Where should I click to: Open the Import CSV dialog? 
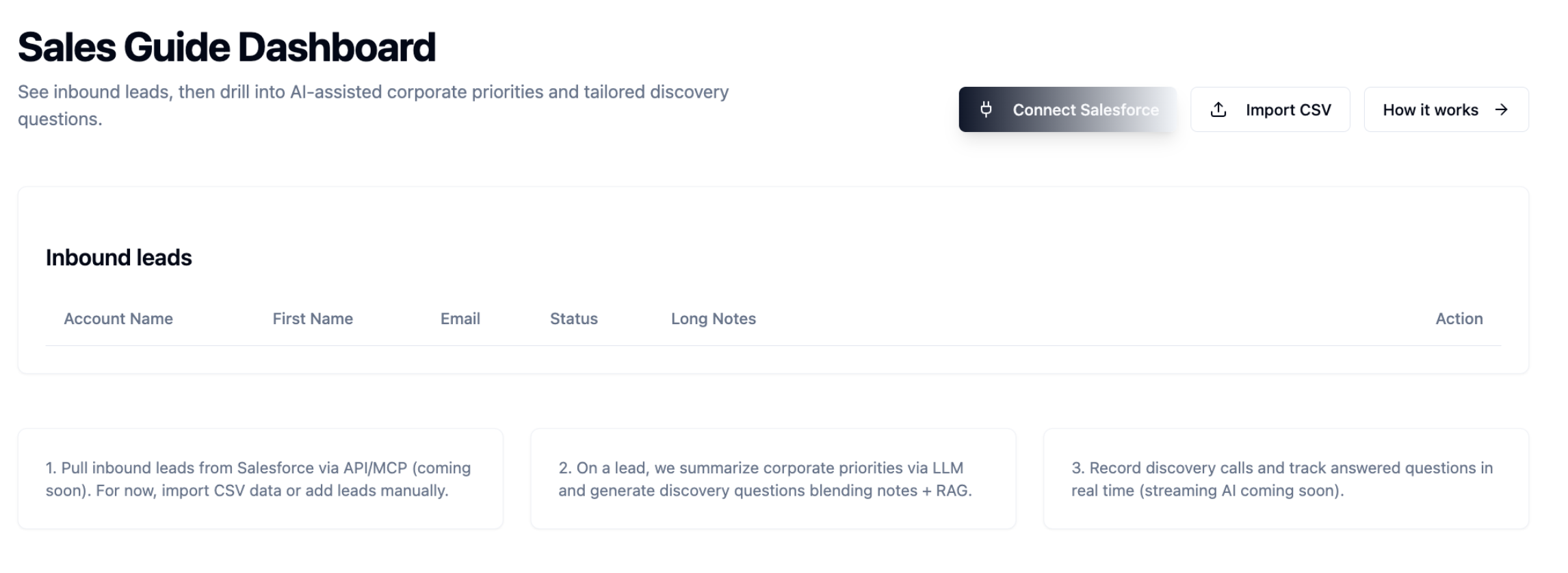[1270, 109]
